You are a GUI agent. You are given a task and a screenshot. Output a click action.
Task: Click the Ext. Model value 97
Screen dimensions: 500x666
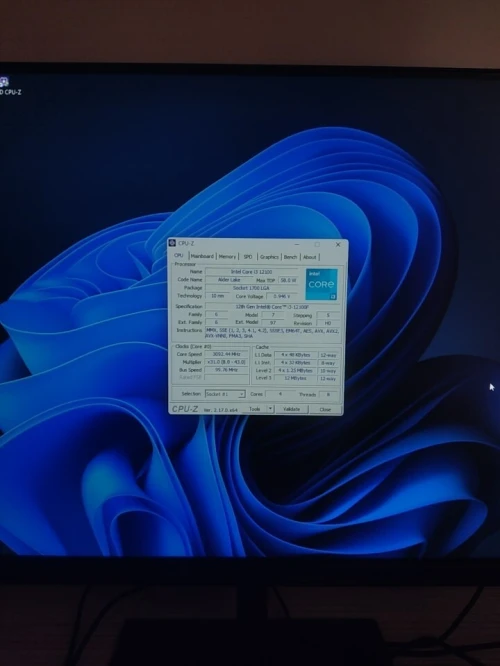pos(273,322)
